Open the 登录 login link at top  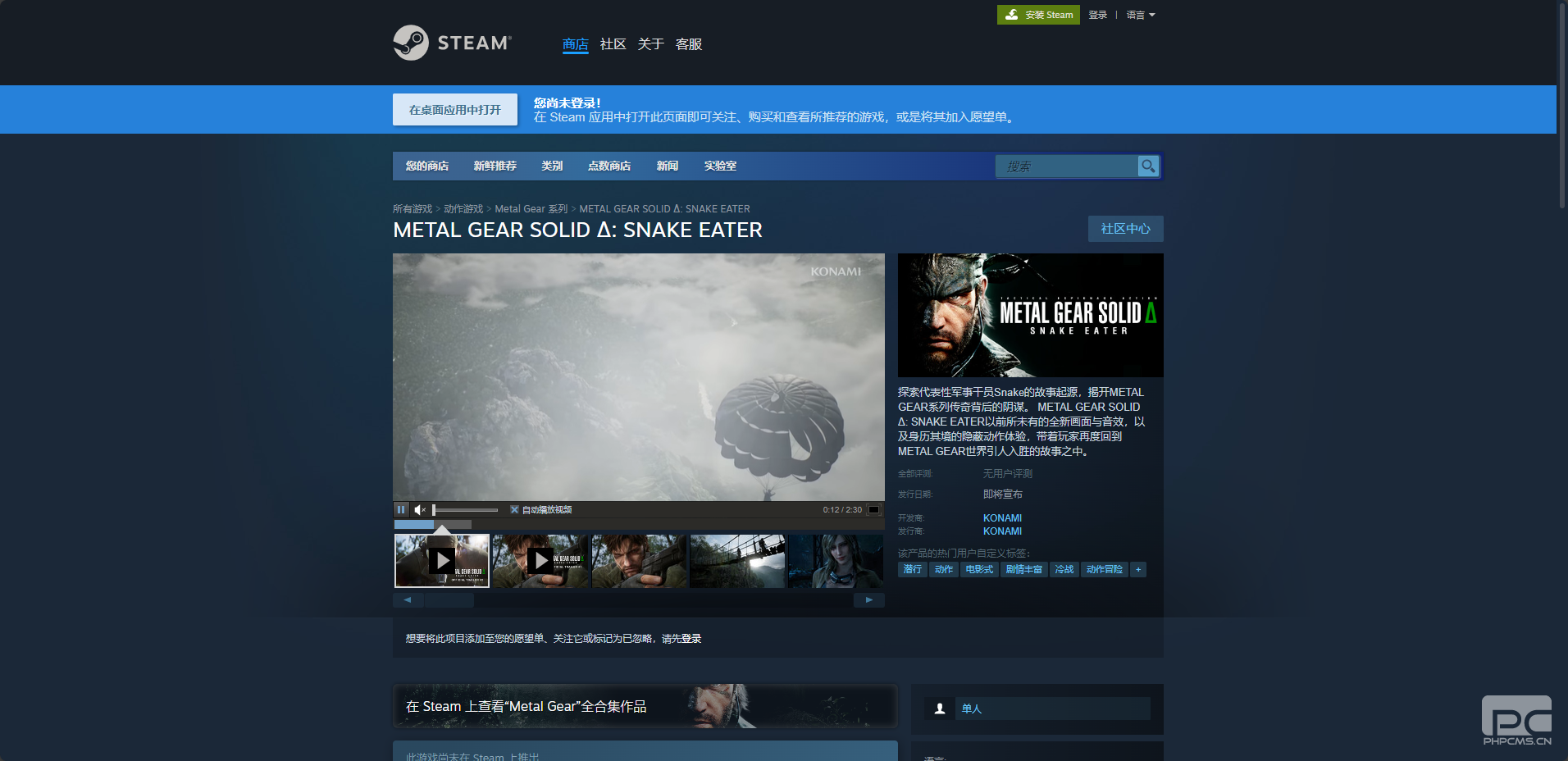[x=1097, y=15]
